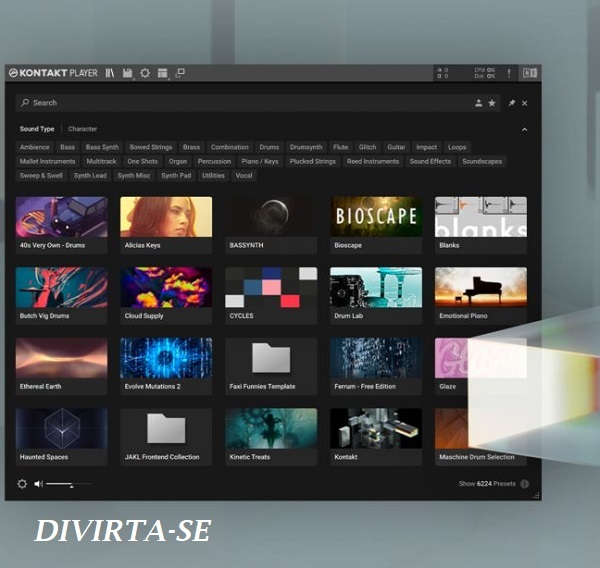This screenshot has width=600, height=568.
Task: Click the save floppy disk icon
Action: coord(127,73)
